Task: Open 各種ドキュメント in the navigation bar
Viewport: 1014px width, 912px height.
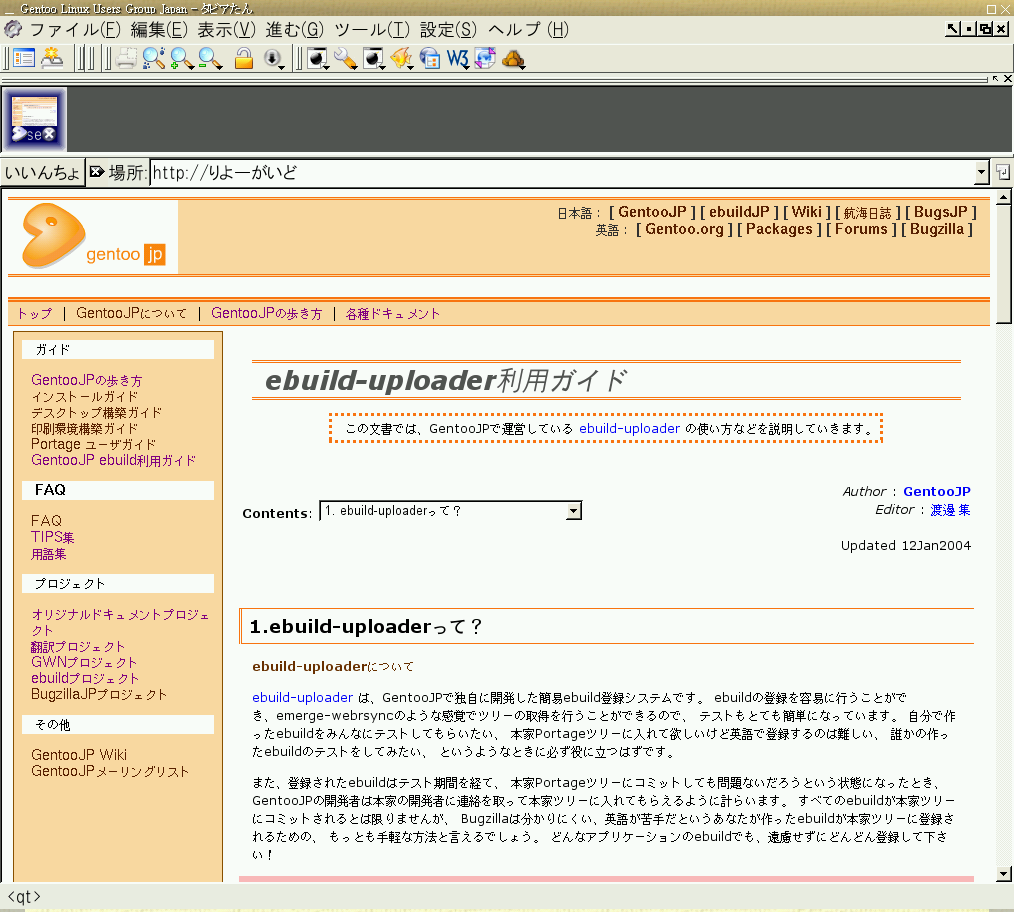Action: 393,314
